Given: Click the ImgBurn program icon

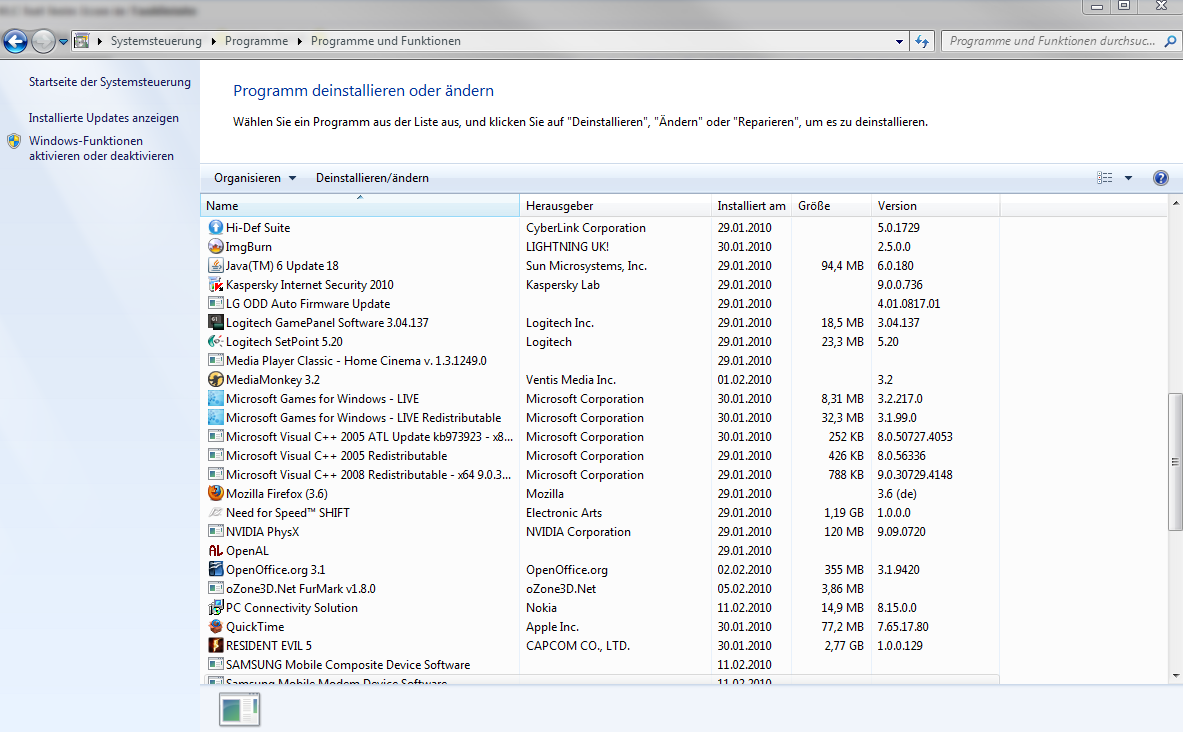Looking at the screenshot, I should click(x=216, y=246).
